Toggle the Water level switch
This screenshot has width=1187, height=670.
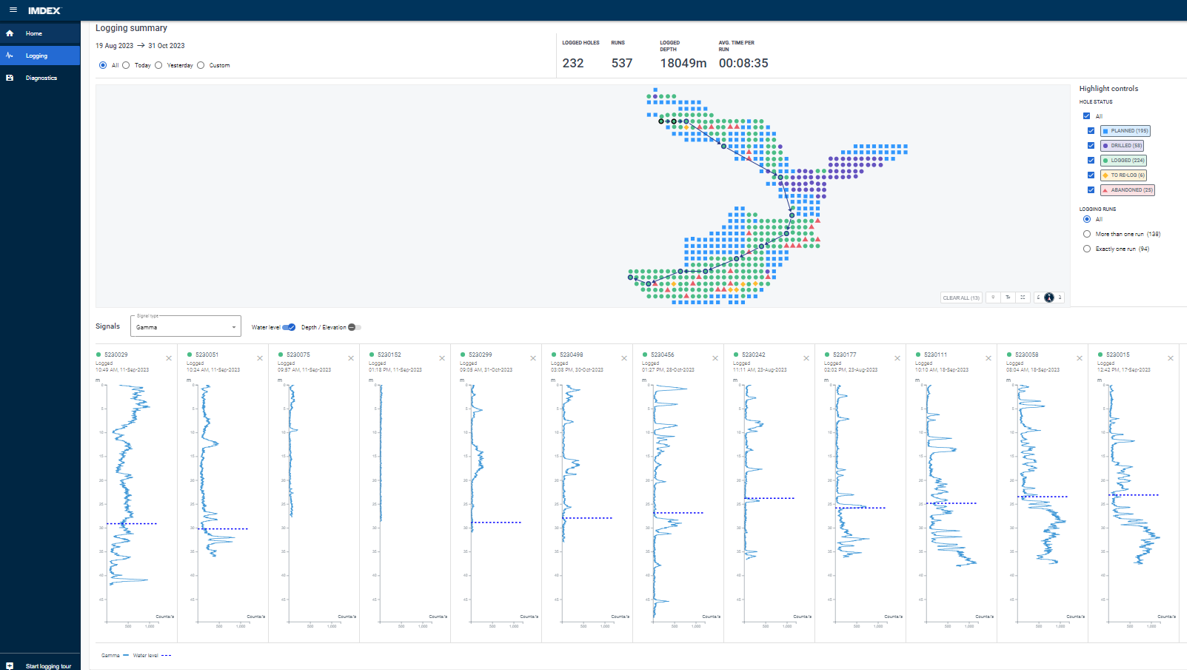pos(288,327)
